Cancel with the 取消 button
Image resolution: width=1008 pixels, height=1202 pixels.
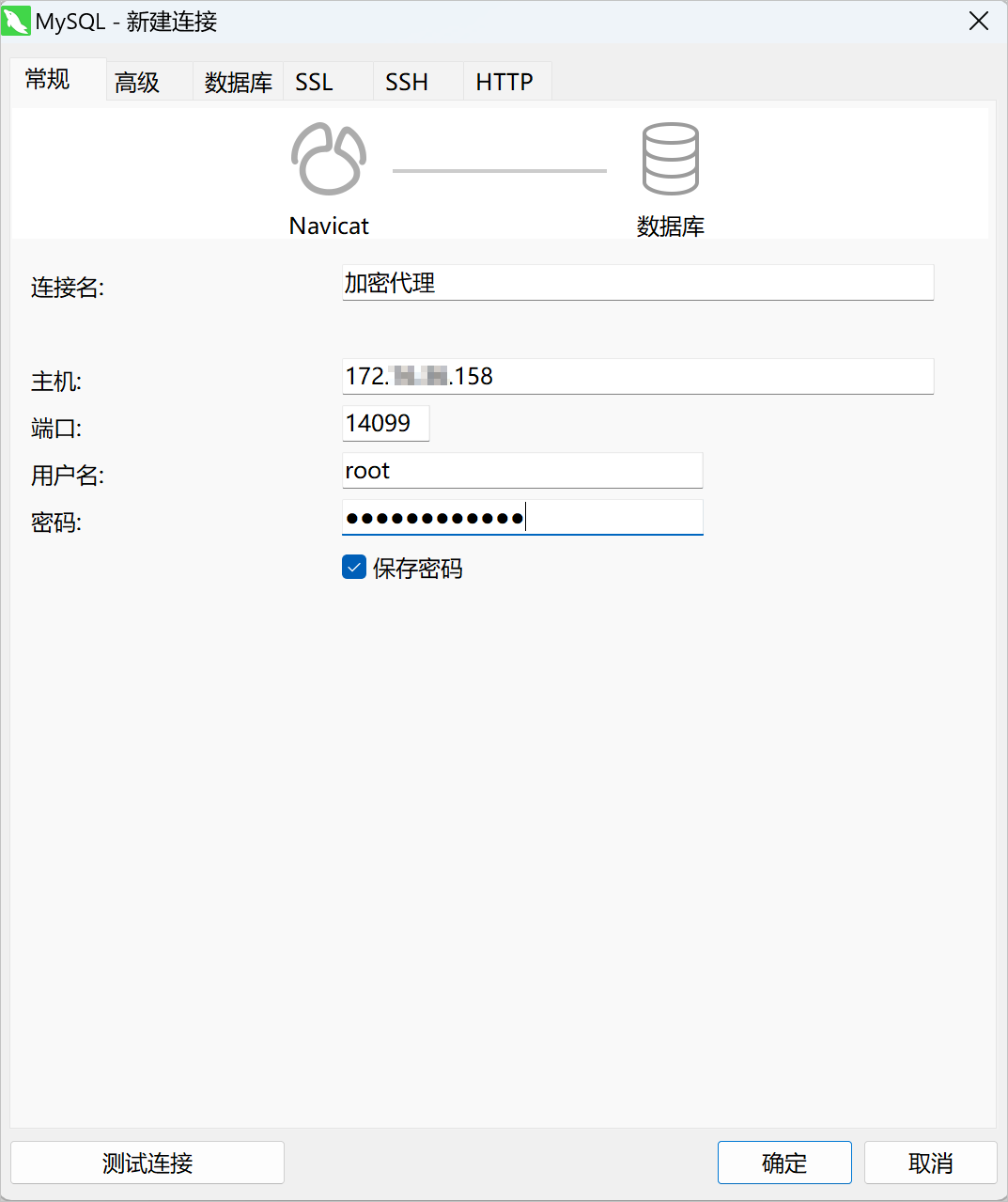click(931, 1163)
